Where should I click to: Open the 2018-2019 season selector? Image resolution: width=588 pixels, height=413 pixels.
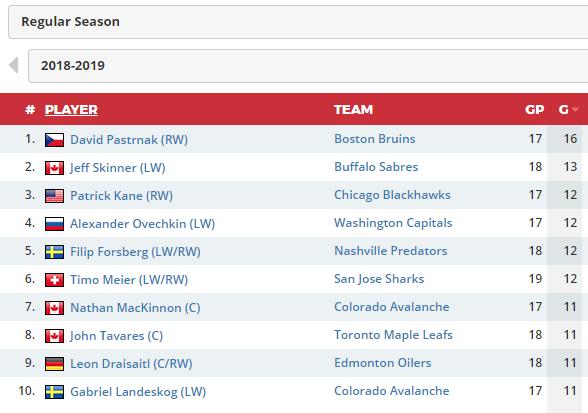pos(308,66)
